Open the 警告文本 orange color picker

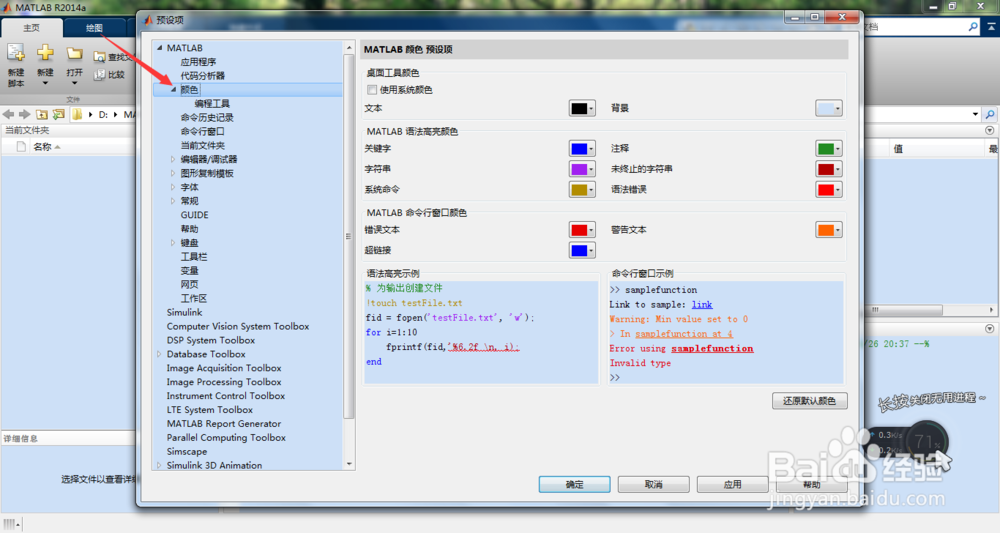[x=828, y=230]
